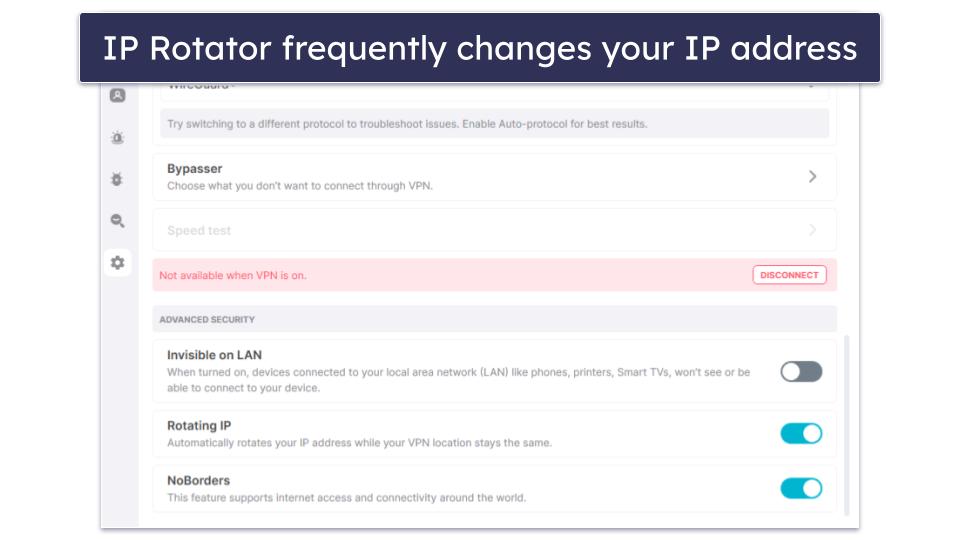Select the Speed test row
Screen dimensions: 960x540
(x=494, y=230)
